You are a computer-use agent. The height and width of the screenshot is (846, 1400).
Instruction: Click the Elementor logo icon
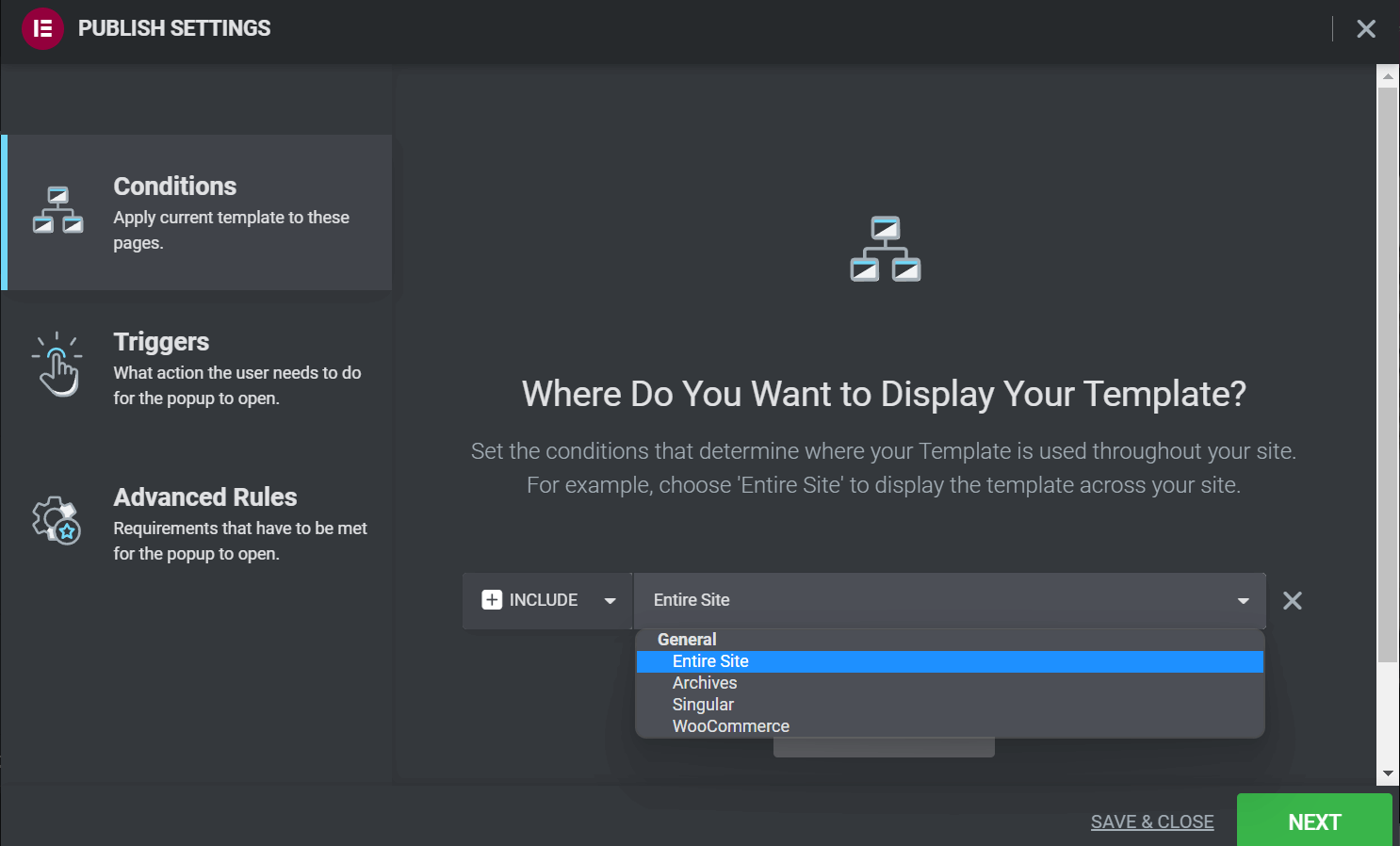[x=41, y=28]
